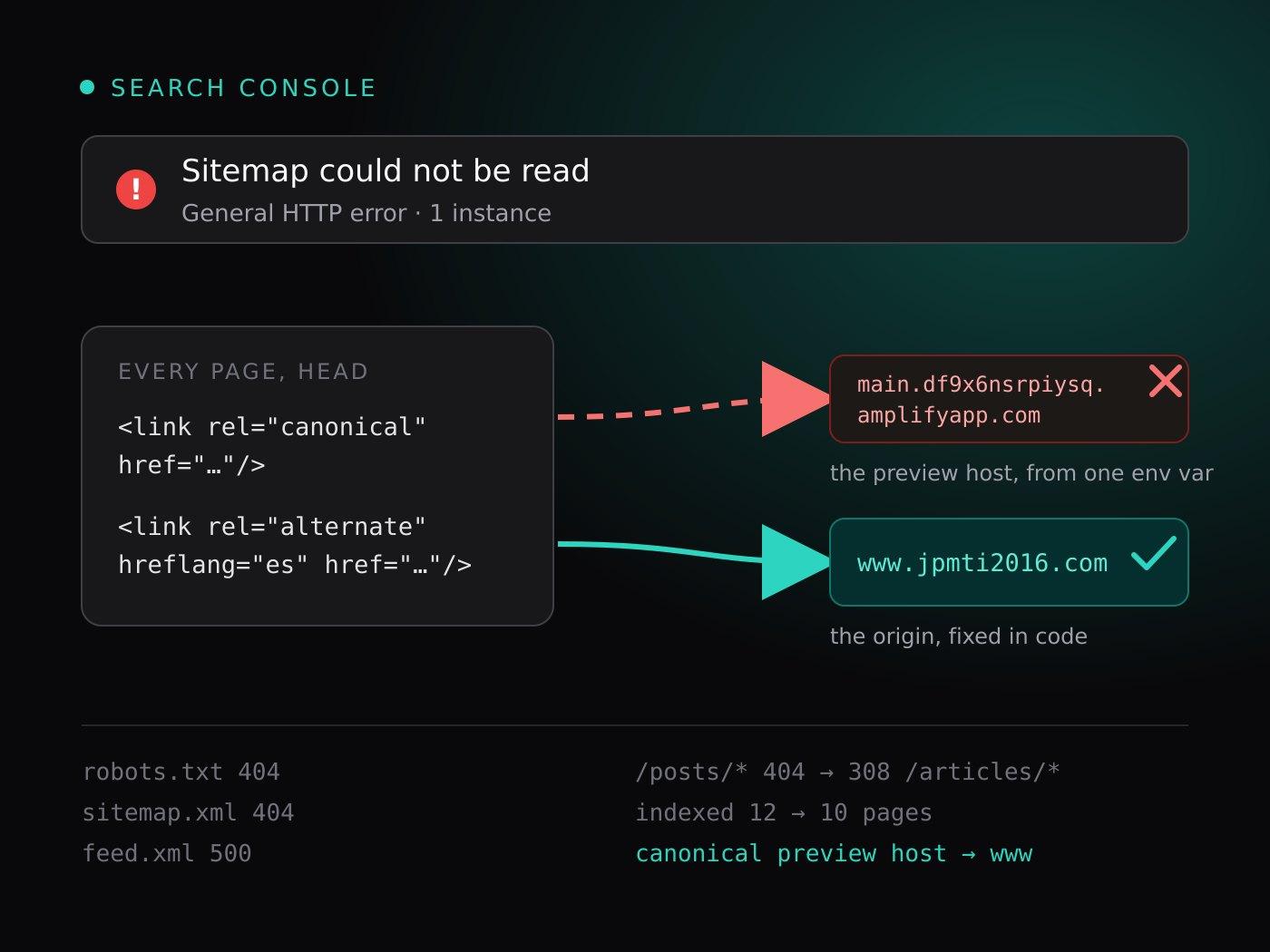Select the SEARCH CONSOLE heading
This screenshot has height=952, width=1270.
click(x=243, y=88)
